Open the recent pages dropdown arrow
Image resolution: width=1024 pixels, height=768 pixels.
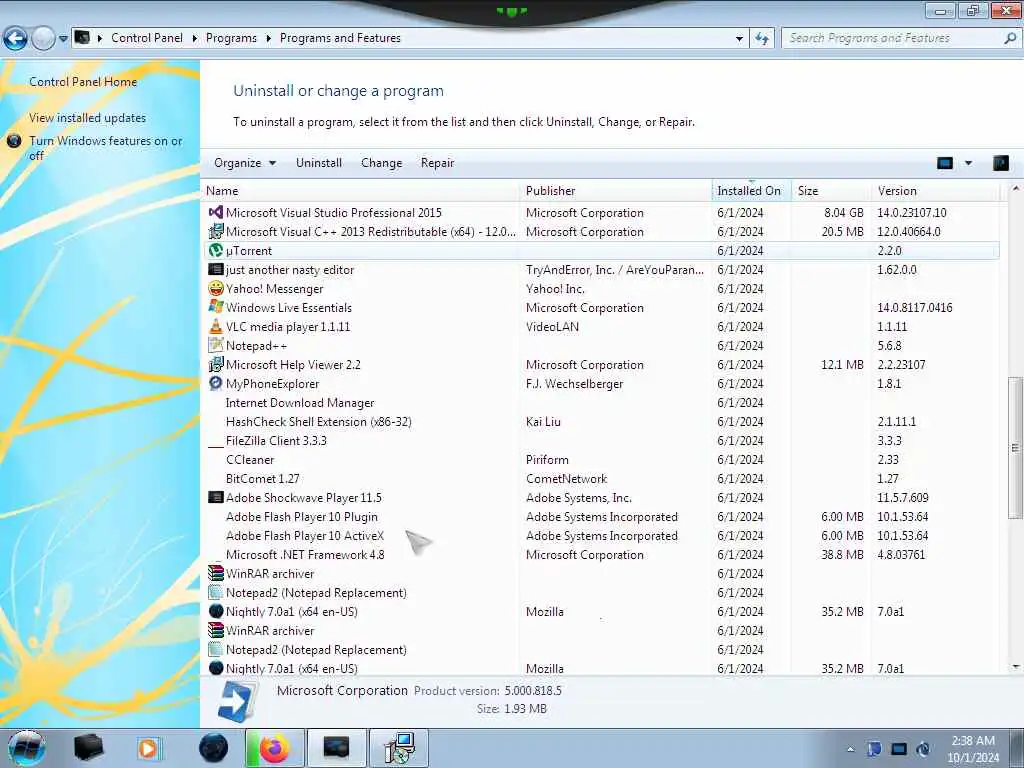(x=63, y=39)
